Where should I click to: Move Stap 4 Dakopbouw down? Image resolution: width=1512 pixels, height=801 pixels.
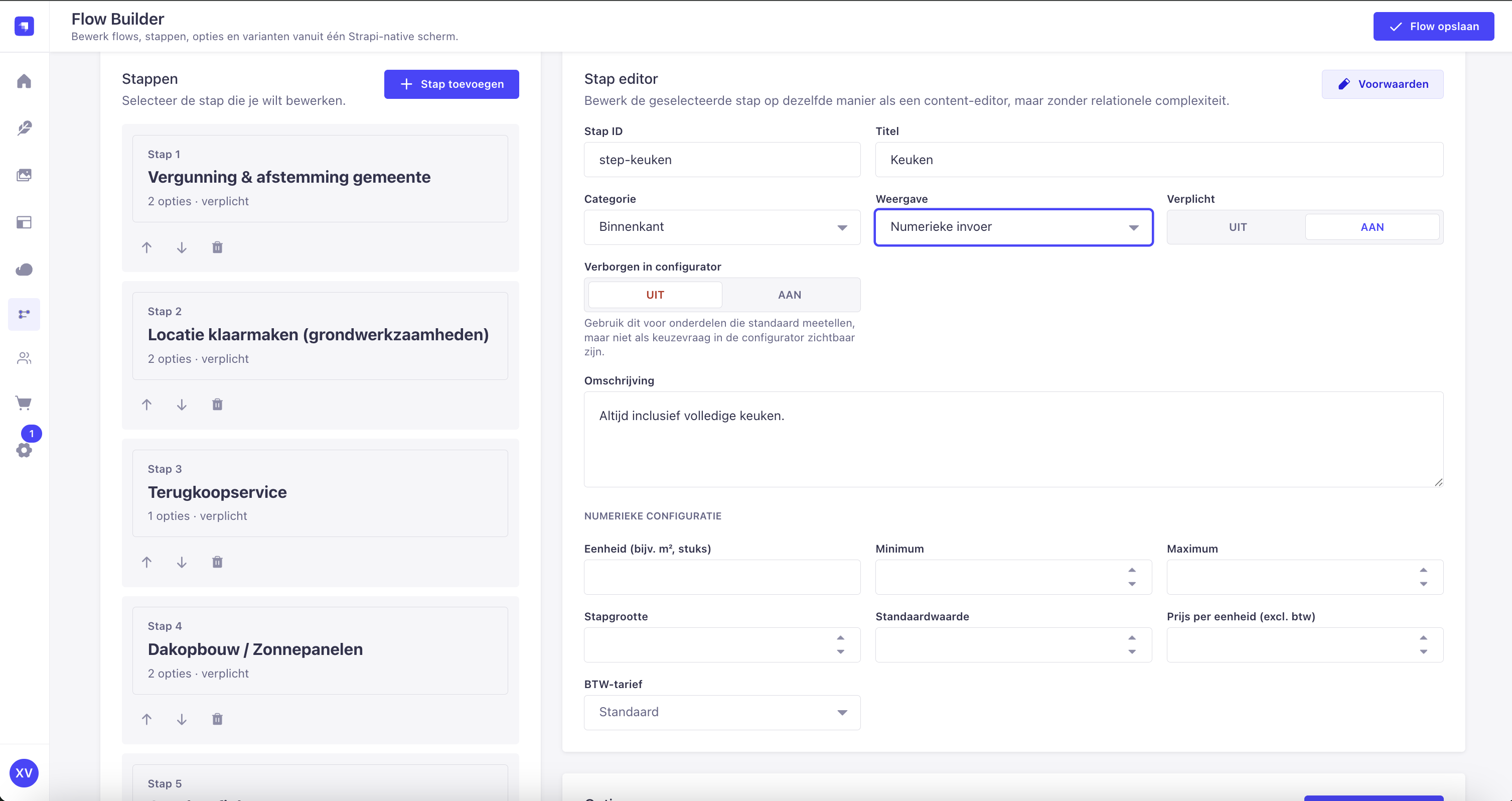[x=182, y=719]
